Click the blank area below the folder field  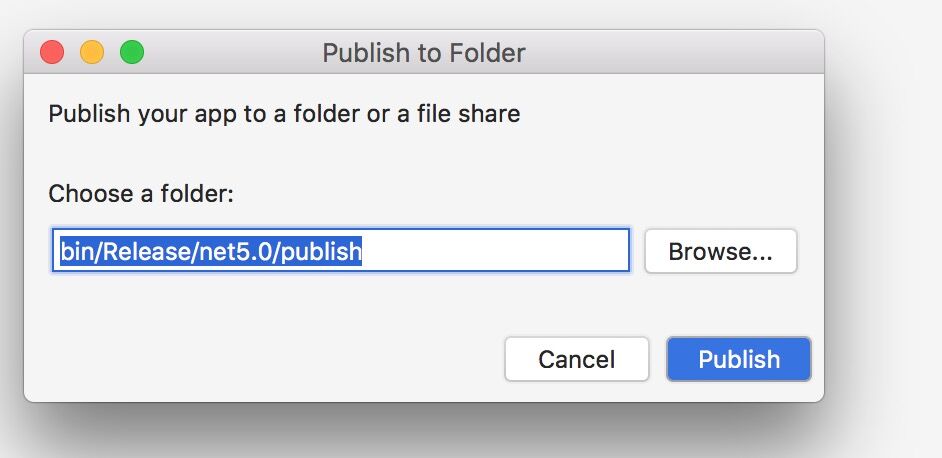[340, 300]
